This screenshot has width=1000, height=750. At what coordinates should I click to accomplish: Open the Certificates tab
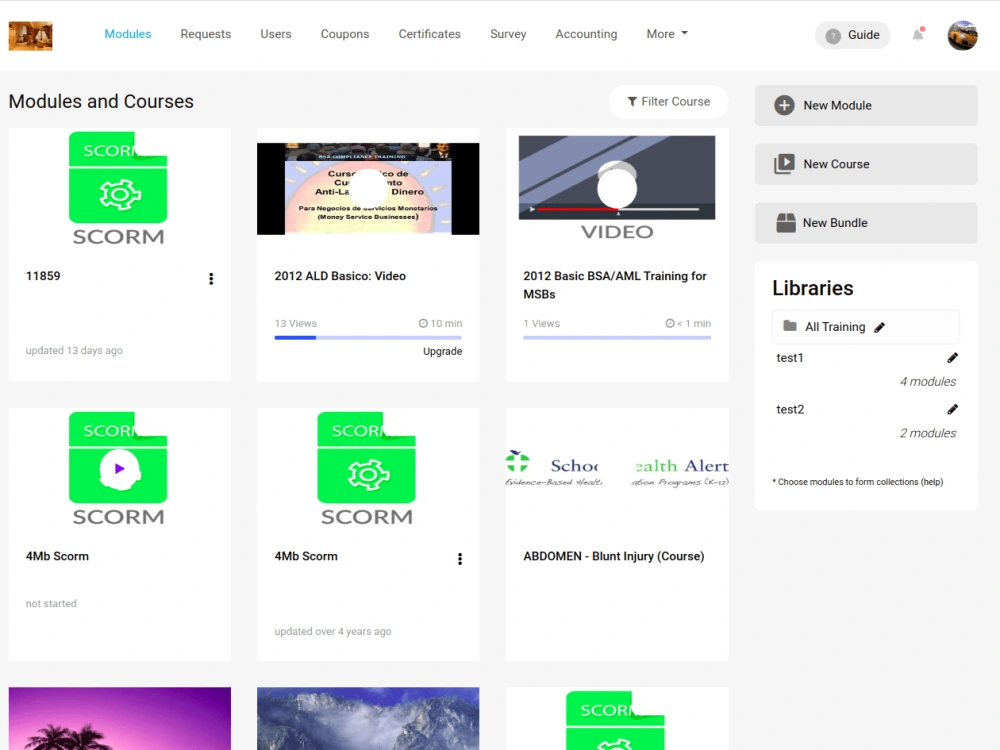429,34
